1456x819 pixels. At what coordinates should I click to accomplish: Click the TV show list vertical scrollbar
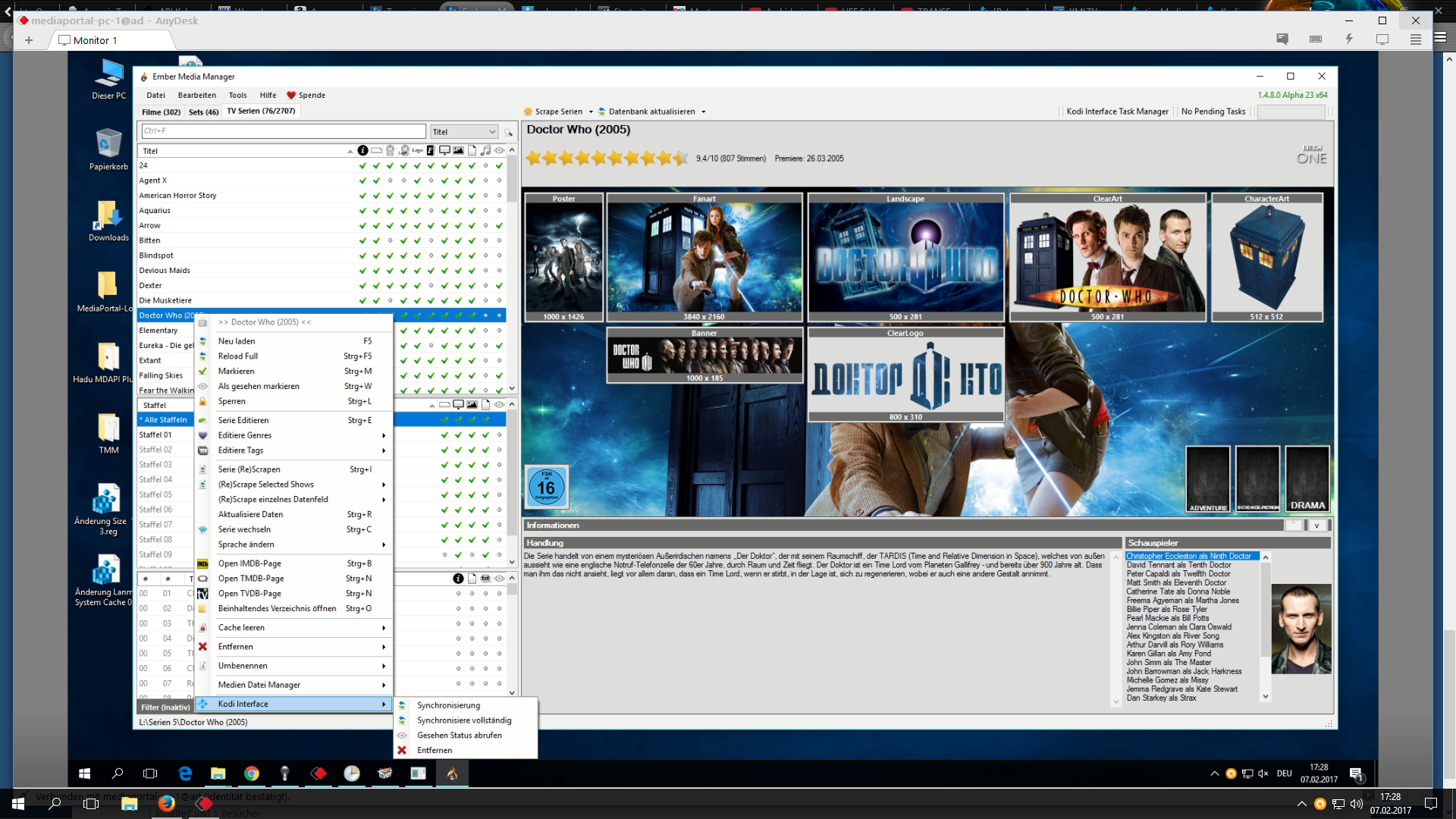point(512,269)
